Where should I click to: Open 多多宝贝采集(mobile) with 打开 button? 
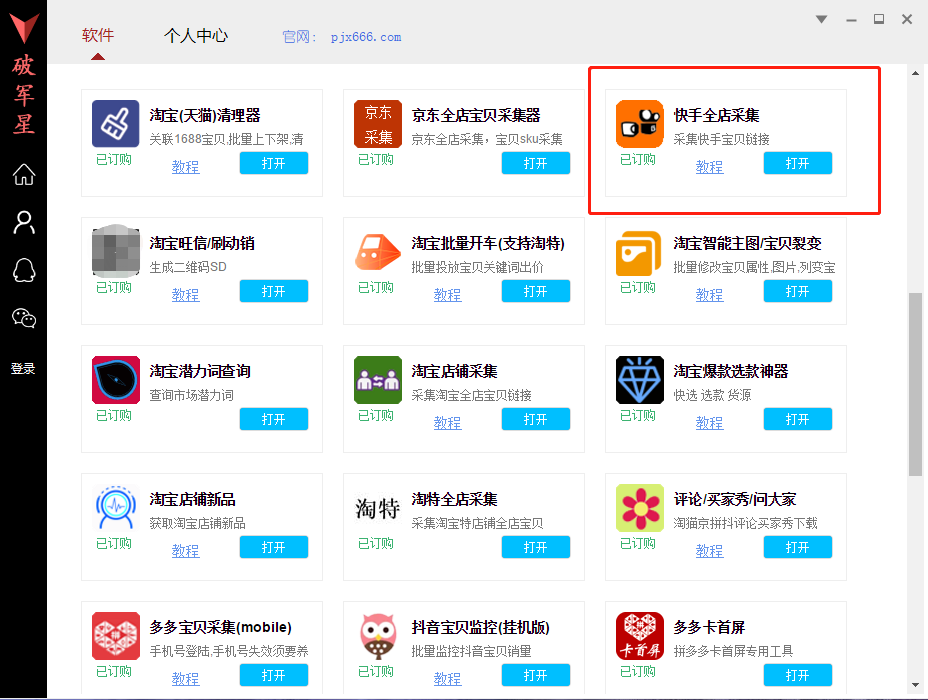click(x=273, y=675)
